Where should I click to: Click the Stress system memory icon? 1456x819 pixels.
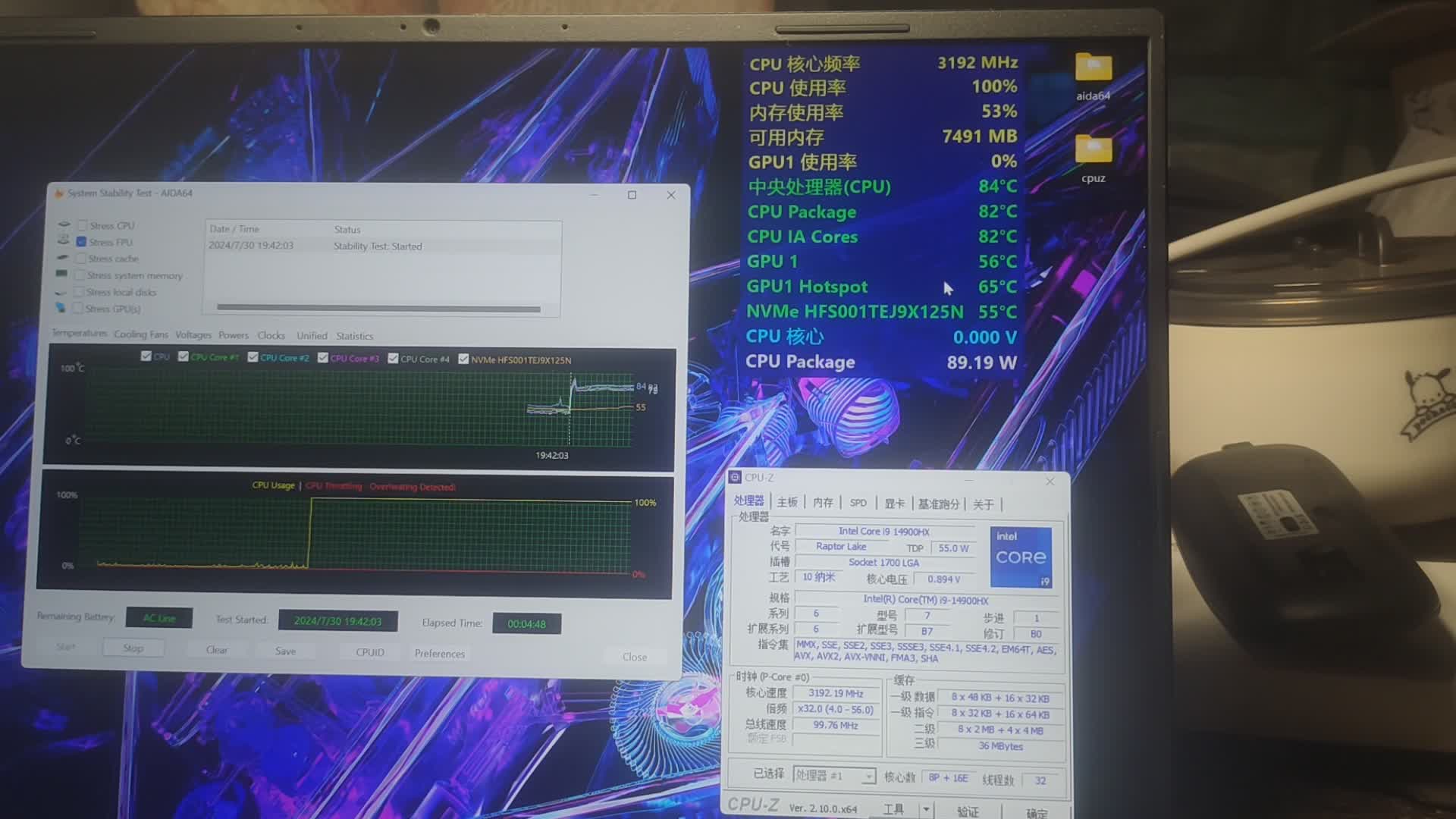(62, 275)
